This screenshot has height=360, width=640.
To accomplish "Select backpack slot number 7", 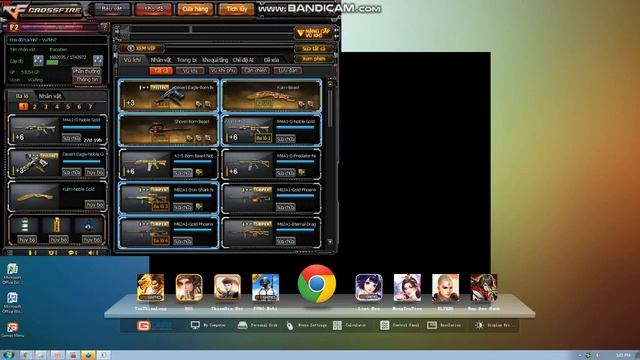I will (90, 107).
